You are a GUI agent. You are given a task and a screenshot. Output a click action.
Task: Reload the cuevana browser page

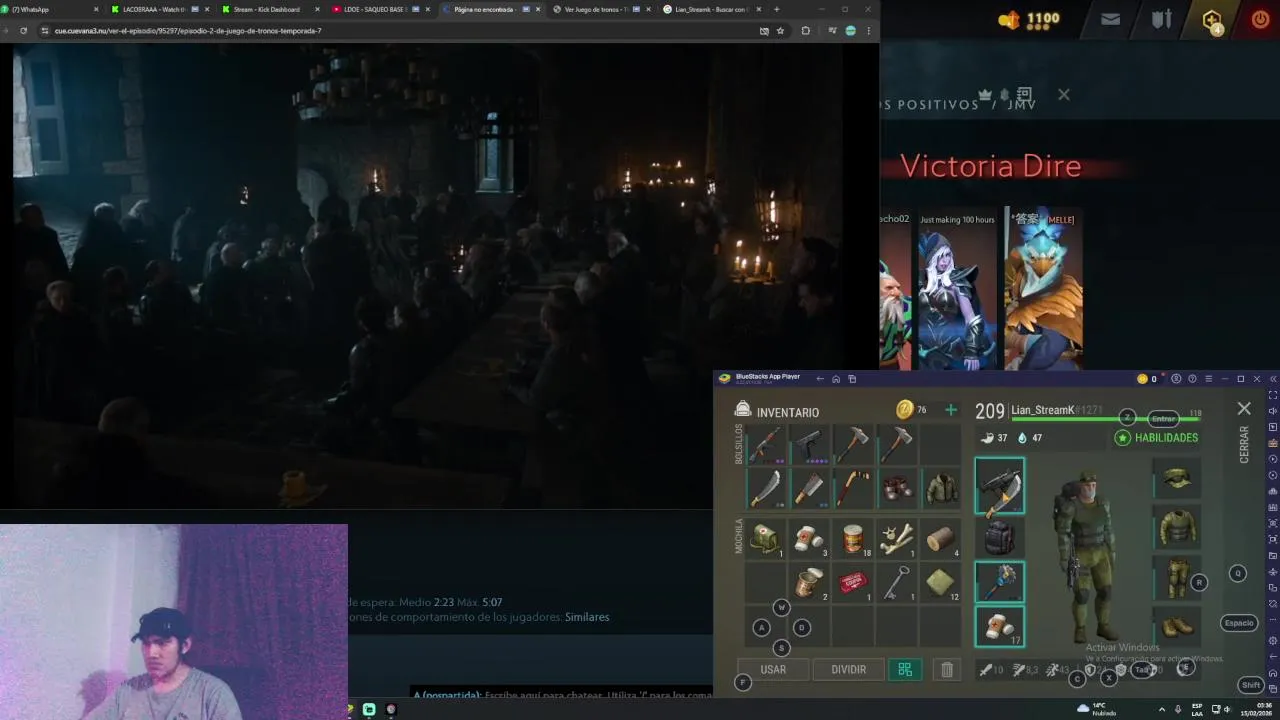(x=23, y=31)
